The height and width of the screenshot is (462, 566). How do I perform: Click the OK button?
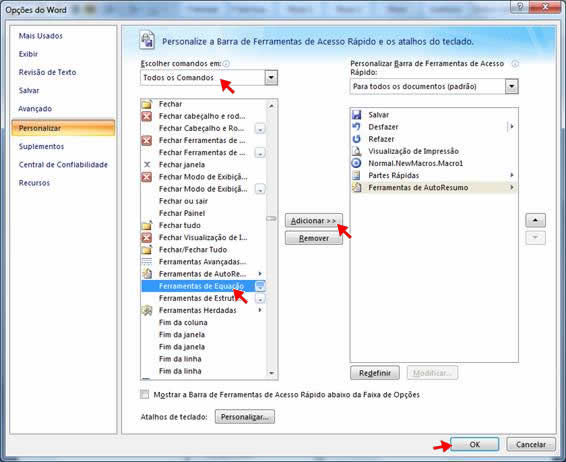pyautogui.click(x=474, y=444)
